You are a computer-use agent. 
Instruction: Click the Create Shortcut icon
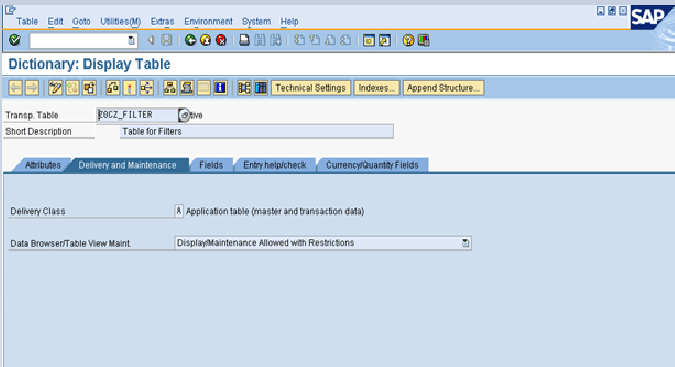pyautogui.click(x=385, y=40)
